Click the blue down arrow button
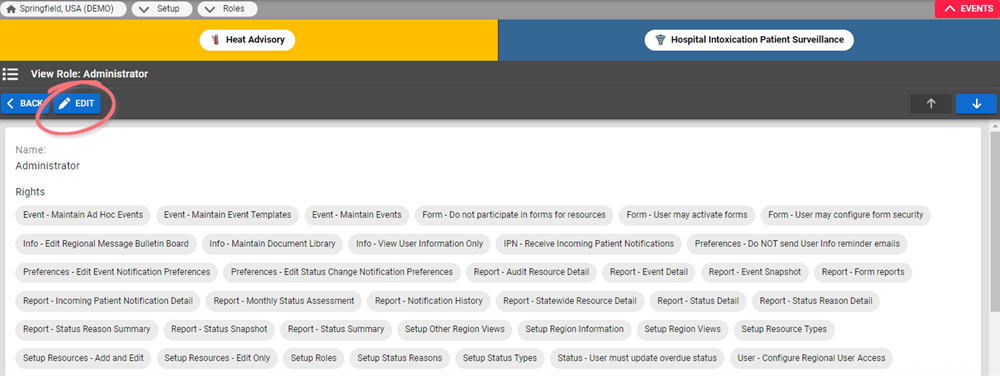Image resolution: width=1000 pixels, height=376 pixels. click(x=976, y=104)
